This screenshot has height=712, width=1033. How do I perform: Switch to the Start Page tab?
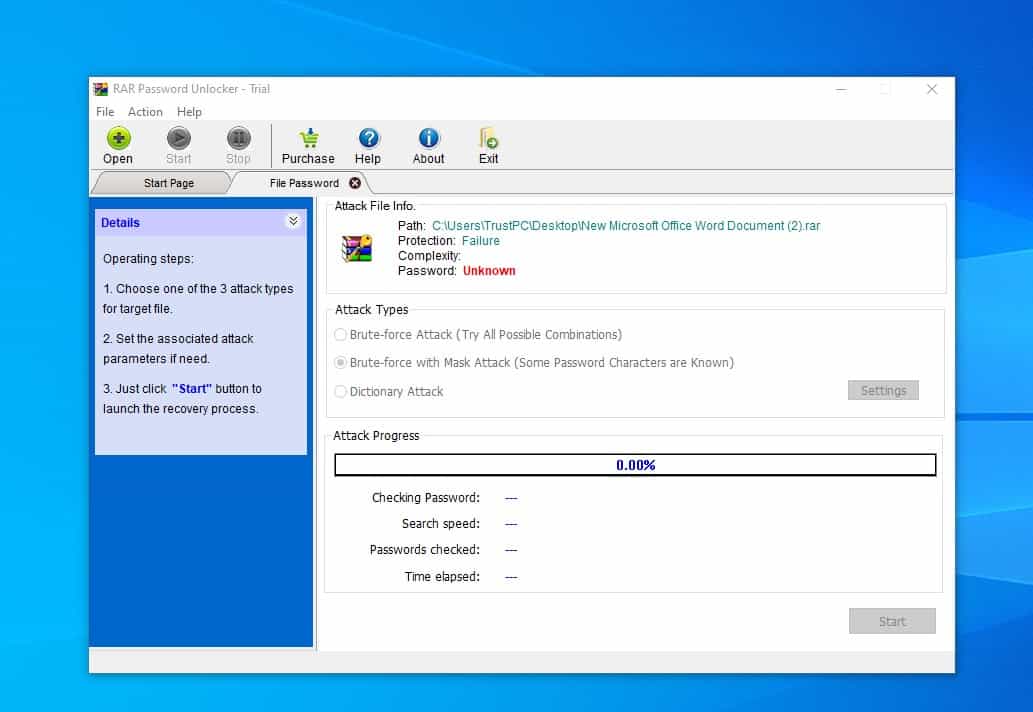tap(168, 183)
